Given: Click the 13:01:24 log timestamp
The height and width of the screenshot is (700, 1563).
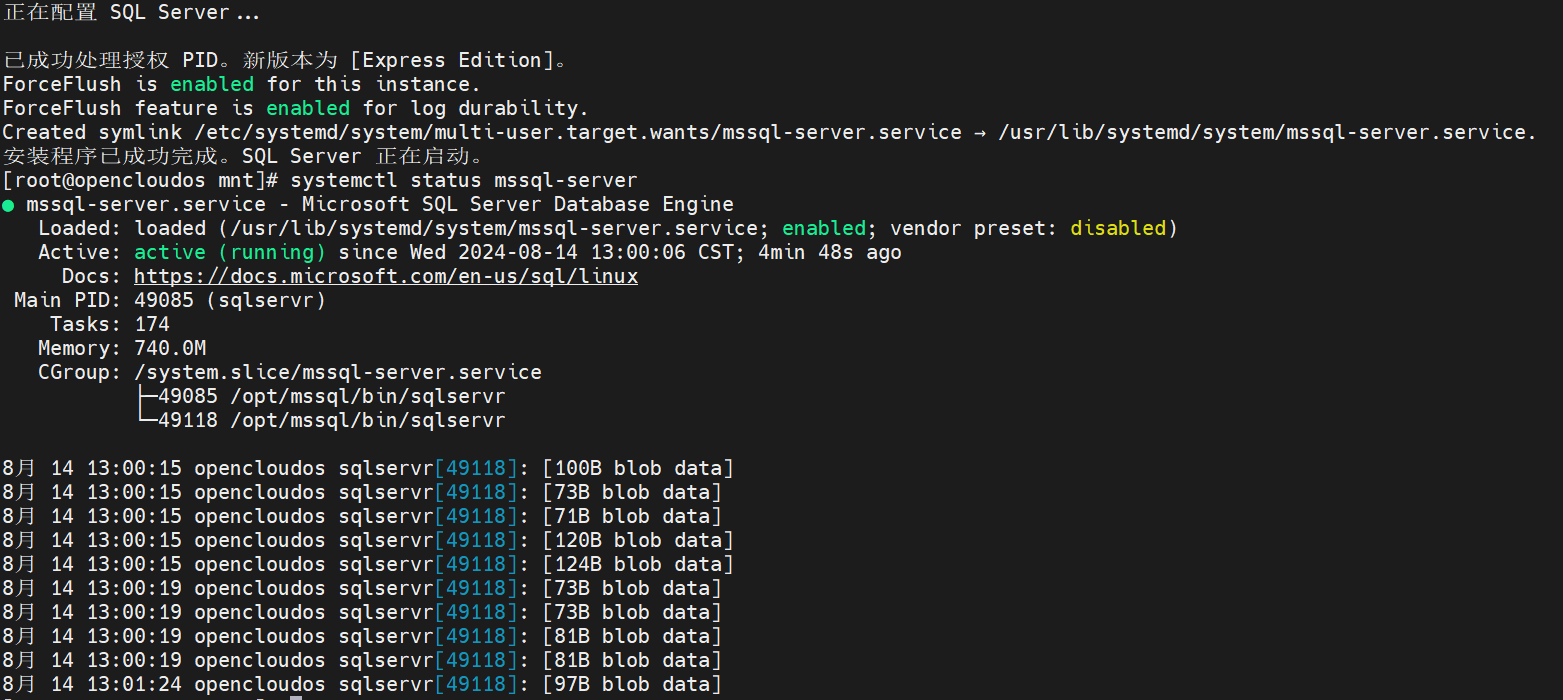Looking at the screenshot, I should 134,685.
